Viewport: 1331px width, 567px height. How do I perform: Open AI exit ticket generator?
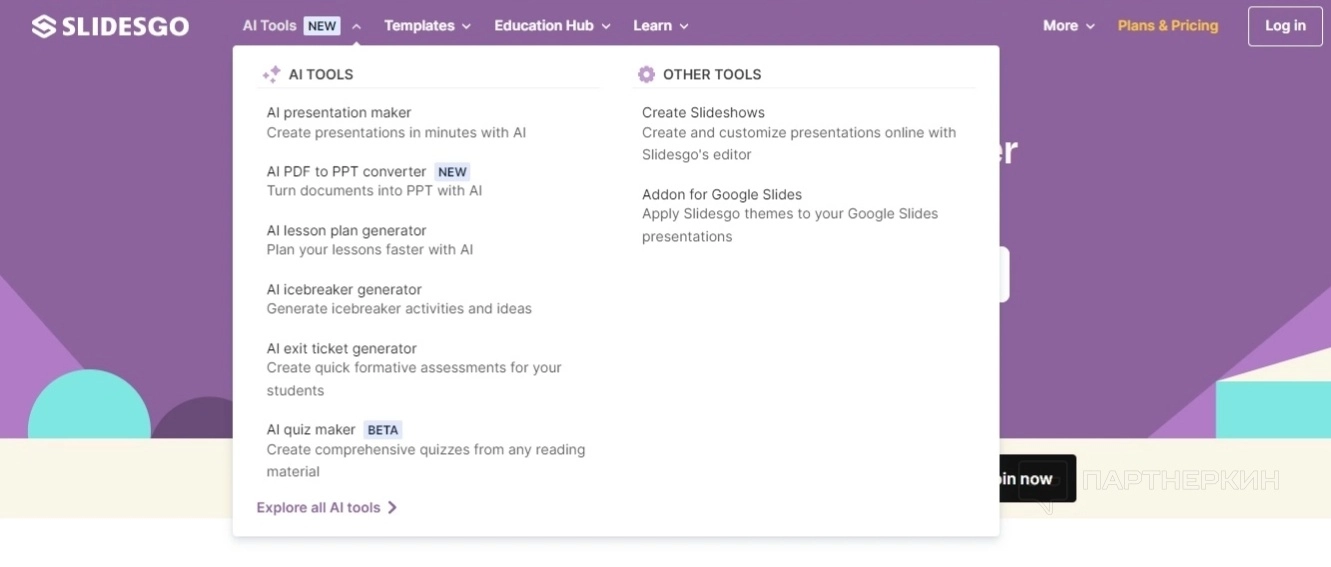[x=341, y=349]
